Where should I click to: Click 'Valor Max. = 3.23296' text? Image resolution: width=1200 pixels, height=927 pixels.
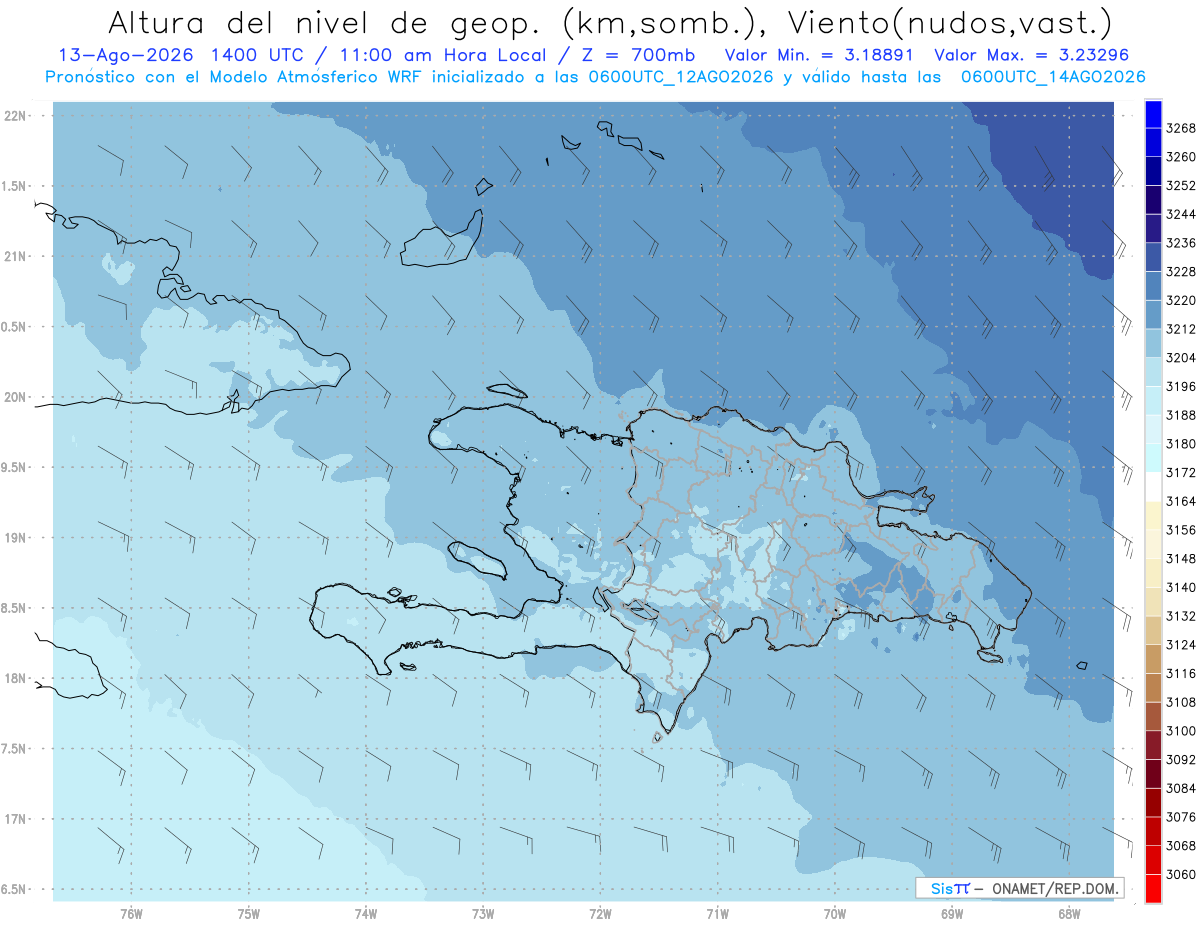[1032, 55]
